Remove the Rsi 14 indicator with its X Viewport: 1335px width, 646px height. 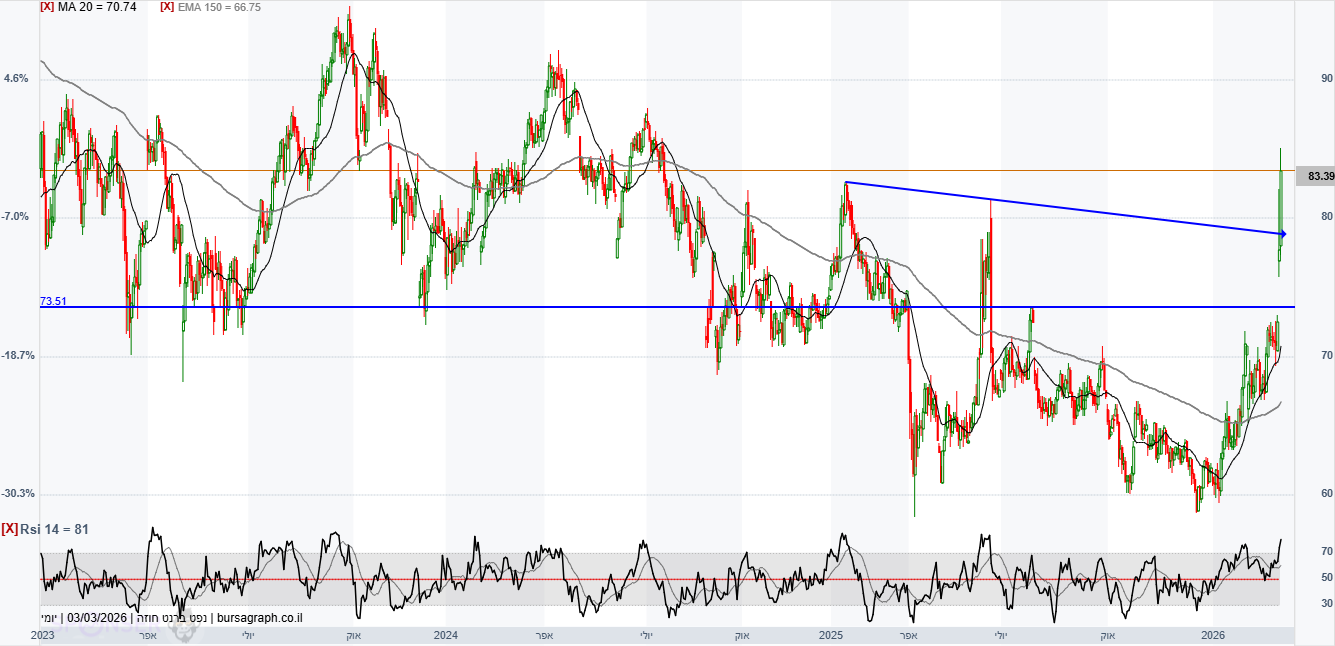(x=9, y=528)
